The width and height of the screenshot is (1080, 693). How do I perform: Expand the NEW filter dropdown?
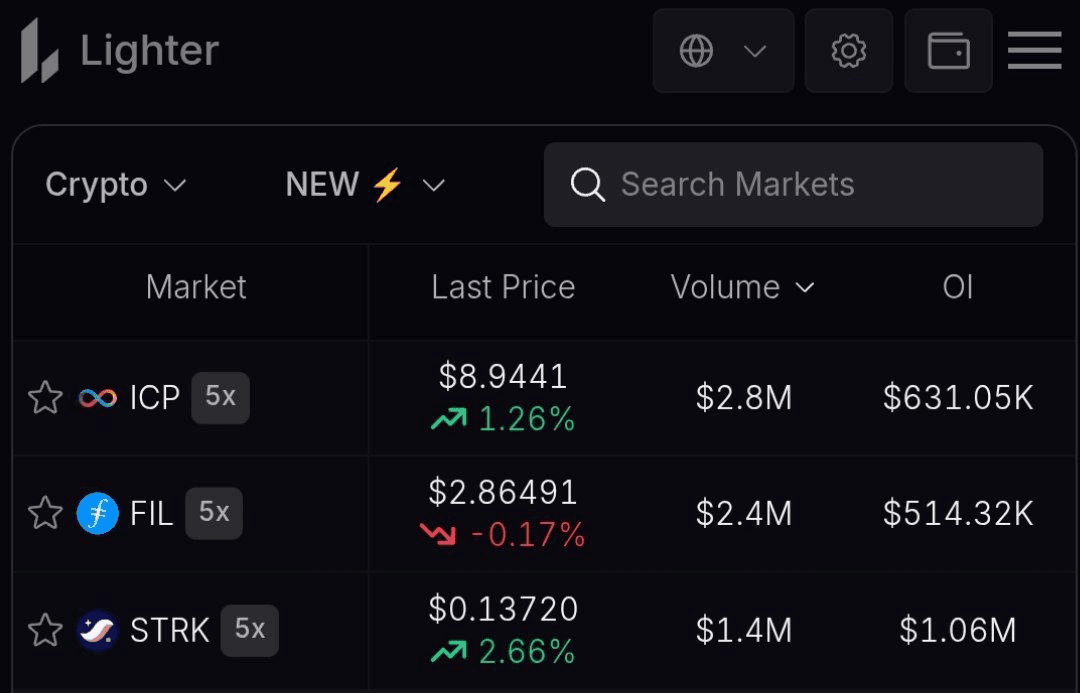click(x=364, y=185)
